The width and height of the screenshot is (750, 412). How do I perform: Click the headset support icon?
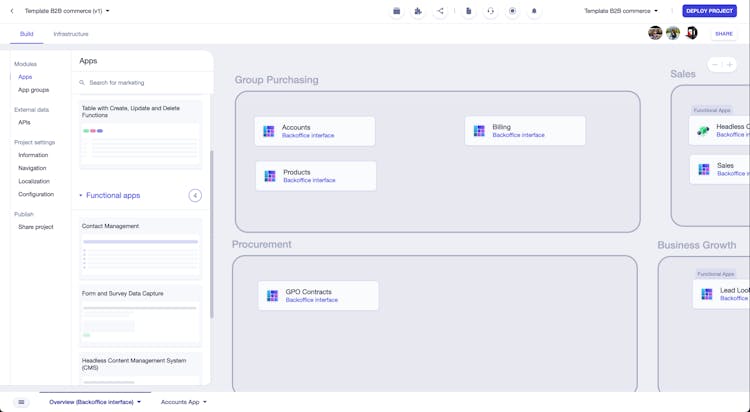[x=491, y=11]
